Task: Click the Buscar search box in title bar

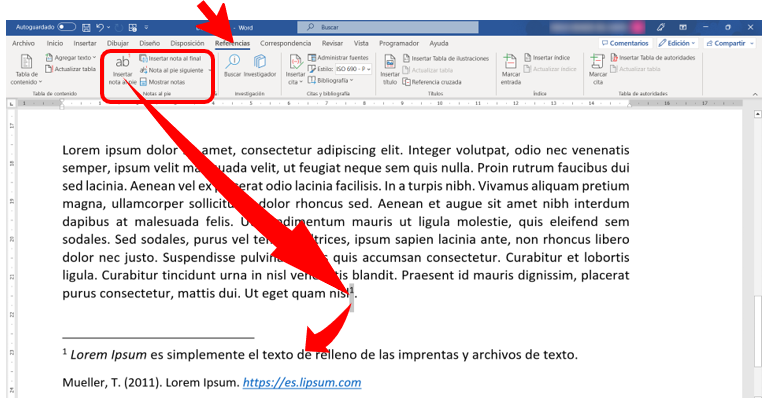Action: pyautogui.click(x=388, y=27)
